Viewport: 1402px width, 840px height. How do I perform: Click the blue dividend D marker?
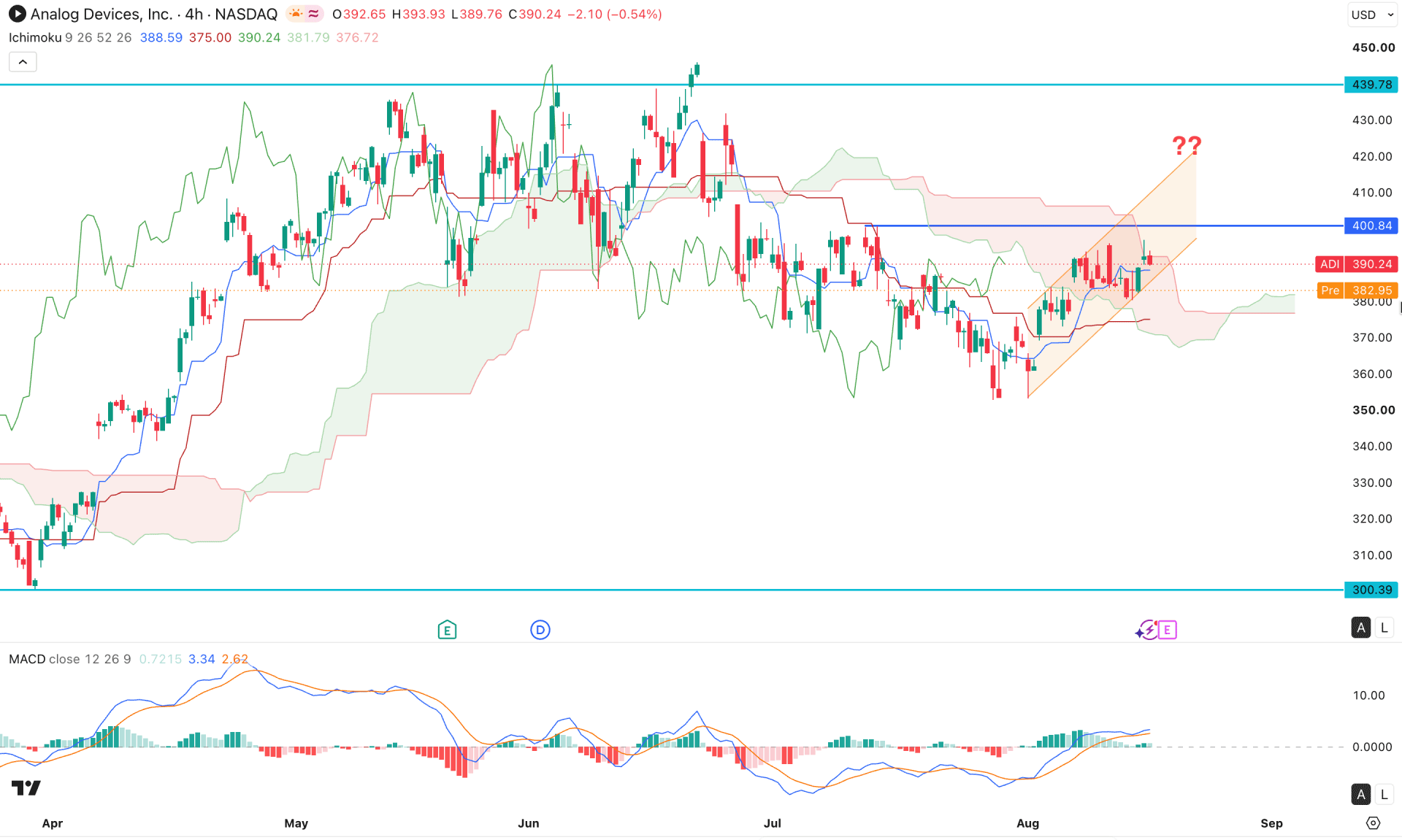(x=540, y=630)
